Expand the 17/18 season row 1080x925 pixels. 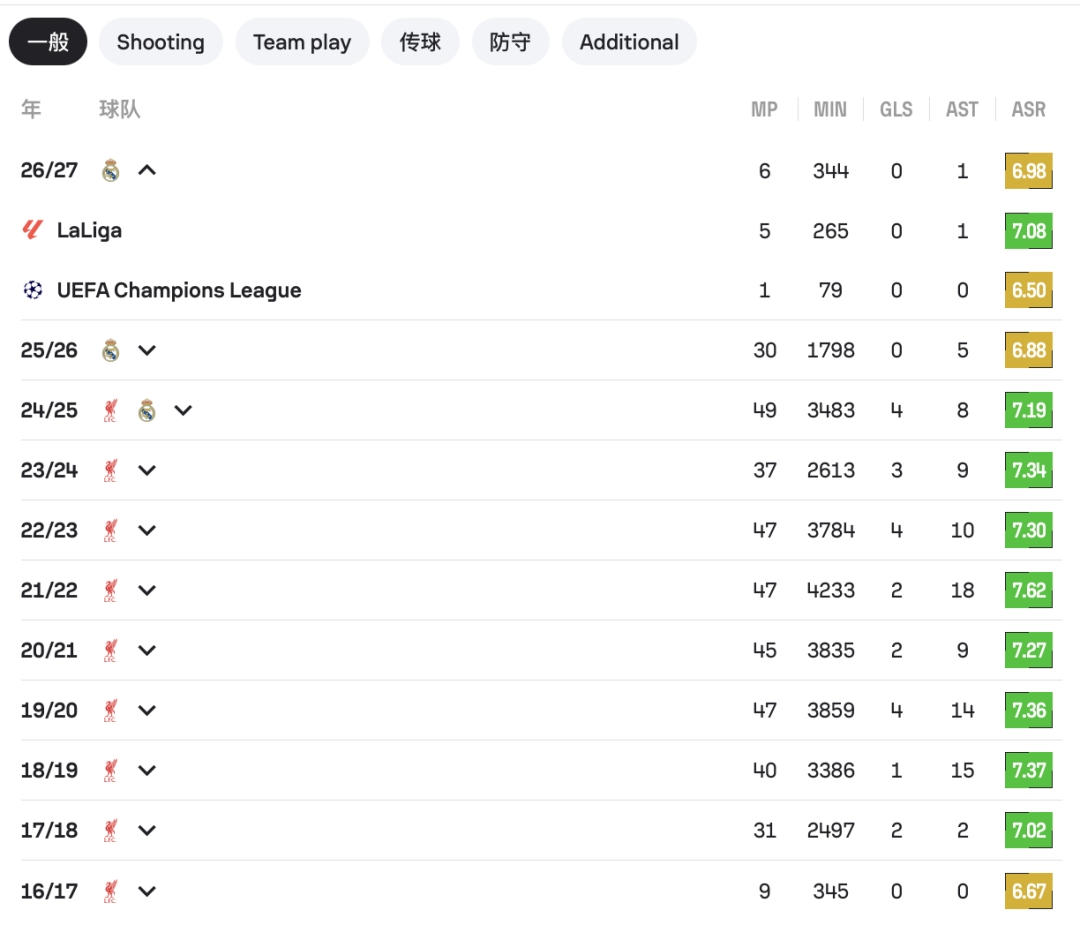(x=147, y=830)
